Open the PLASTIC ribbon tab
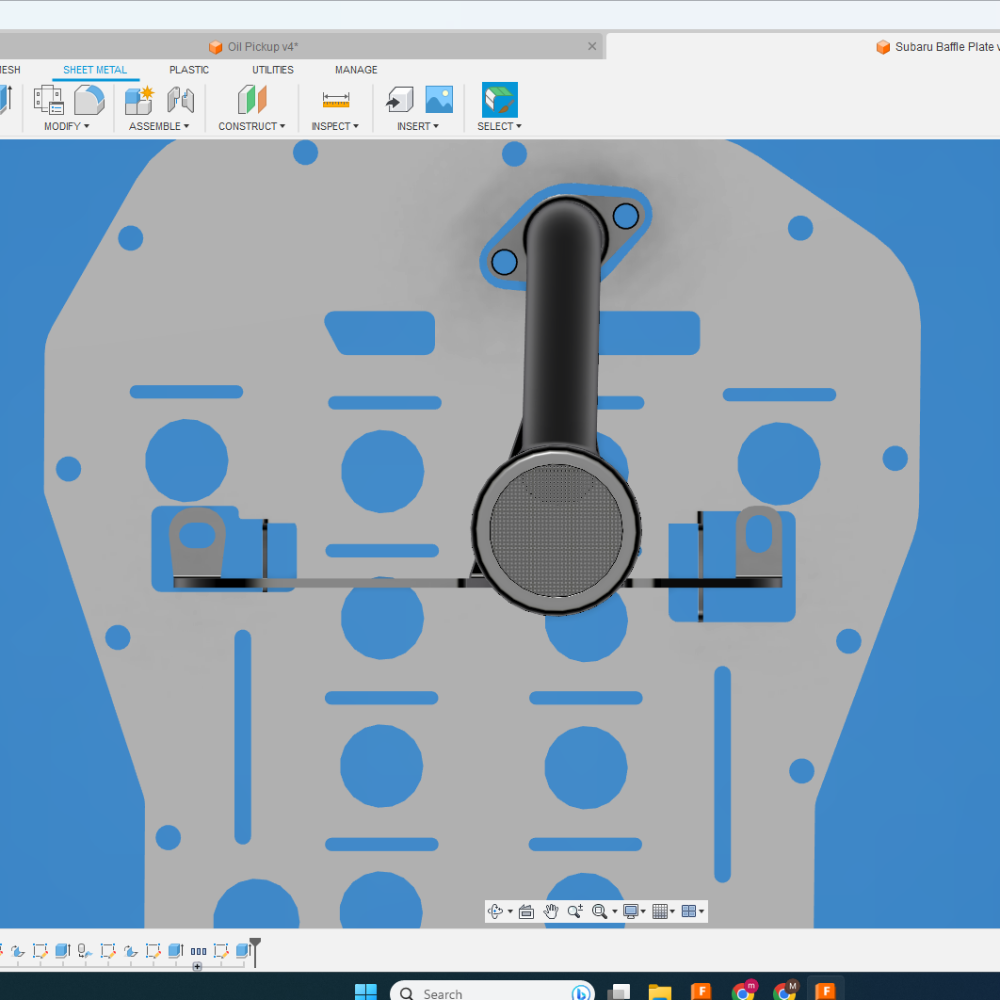The image size is (1000, 1000). tap(189, 70)
